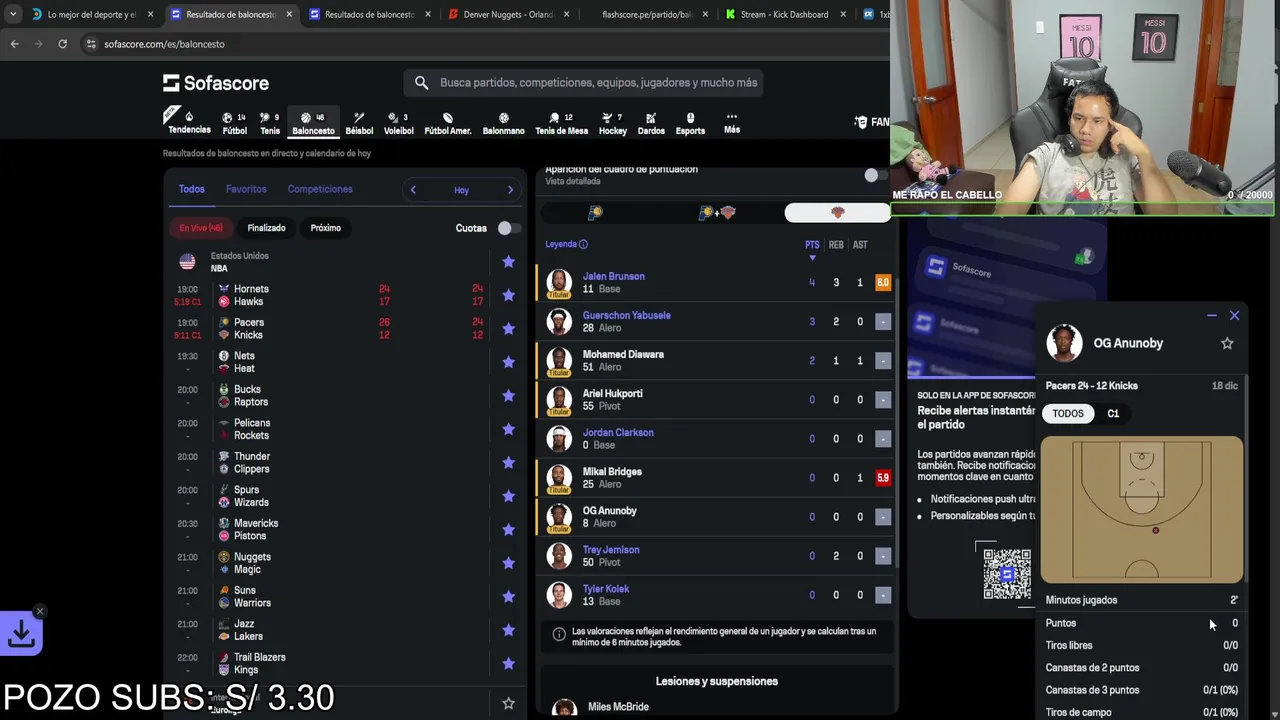This screenshot has width=1280, height=720.
Task: Click the shot marker on court chart
Action: (1155, 531)
